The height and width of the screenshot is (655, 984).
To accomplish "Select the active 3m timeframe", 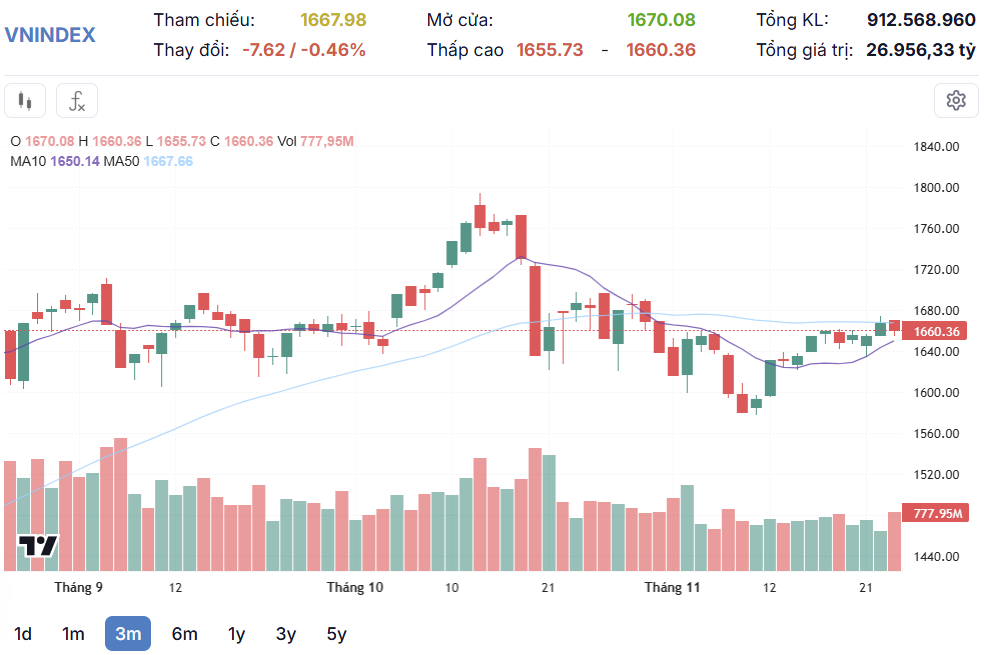I will pyautogui.click(x=127, y=633).
